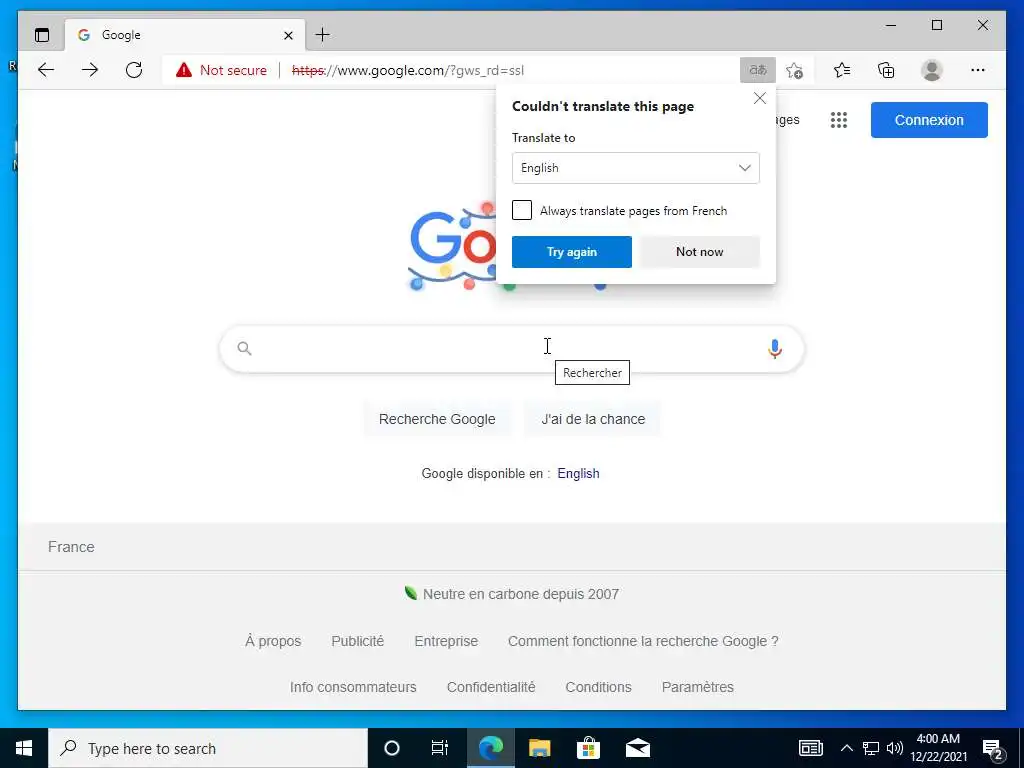Open the Collections panel
The height and width of the screenshot is (768, 1024).
(x=886, y=70)
